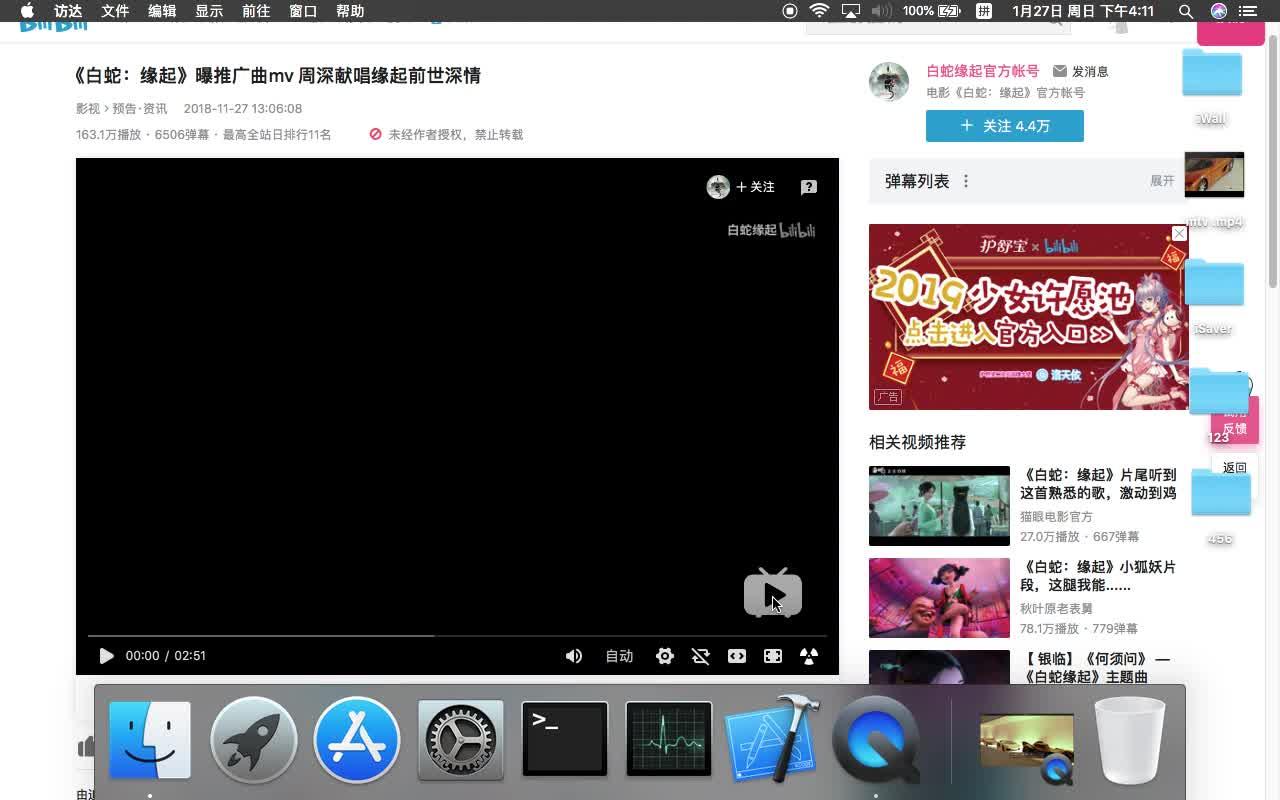Open Terminal from the Dock

click(565, 740)
